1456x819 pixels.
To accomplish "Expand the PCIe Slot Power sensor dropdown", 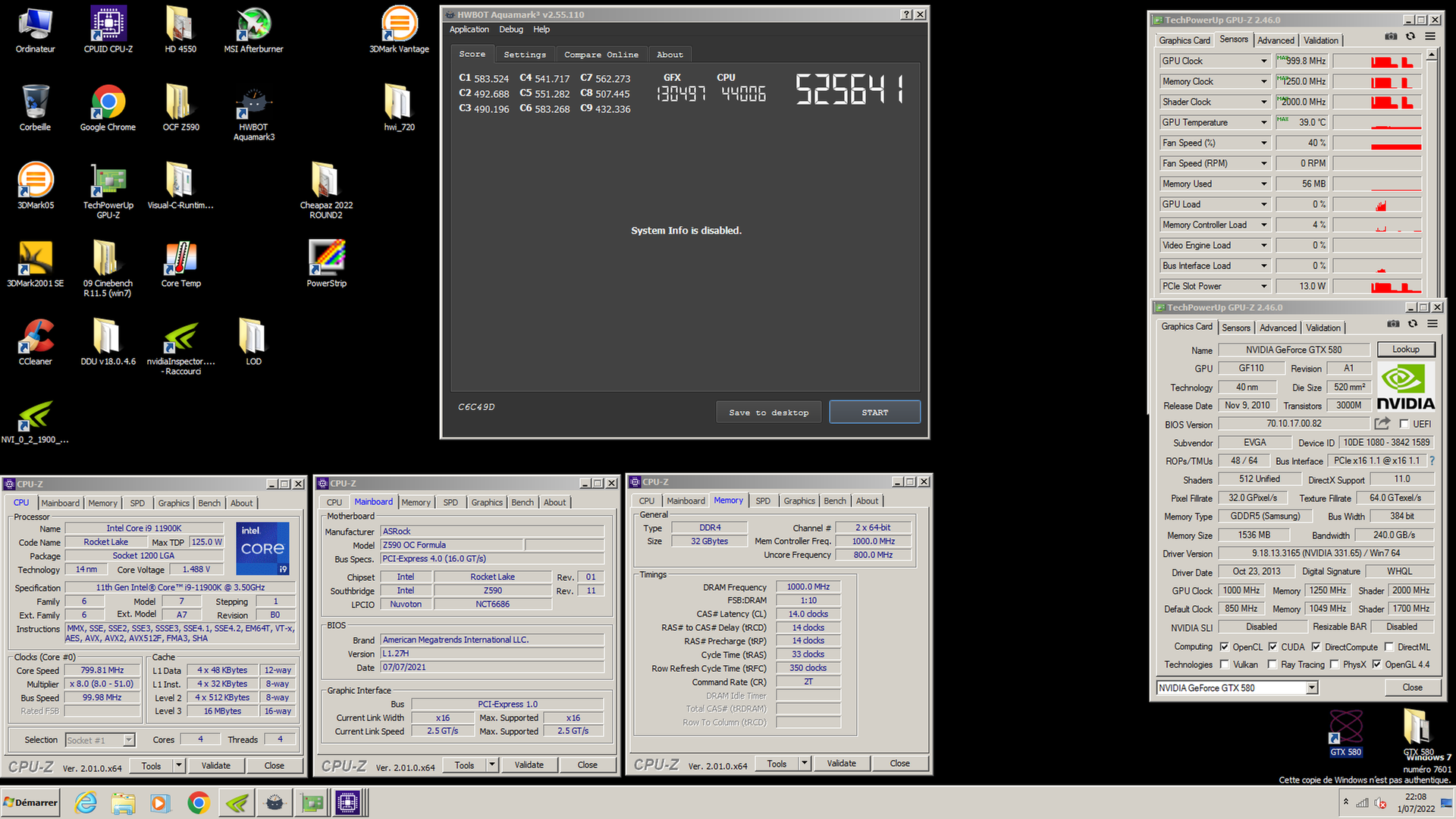I will [1263, 286].
